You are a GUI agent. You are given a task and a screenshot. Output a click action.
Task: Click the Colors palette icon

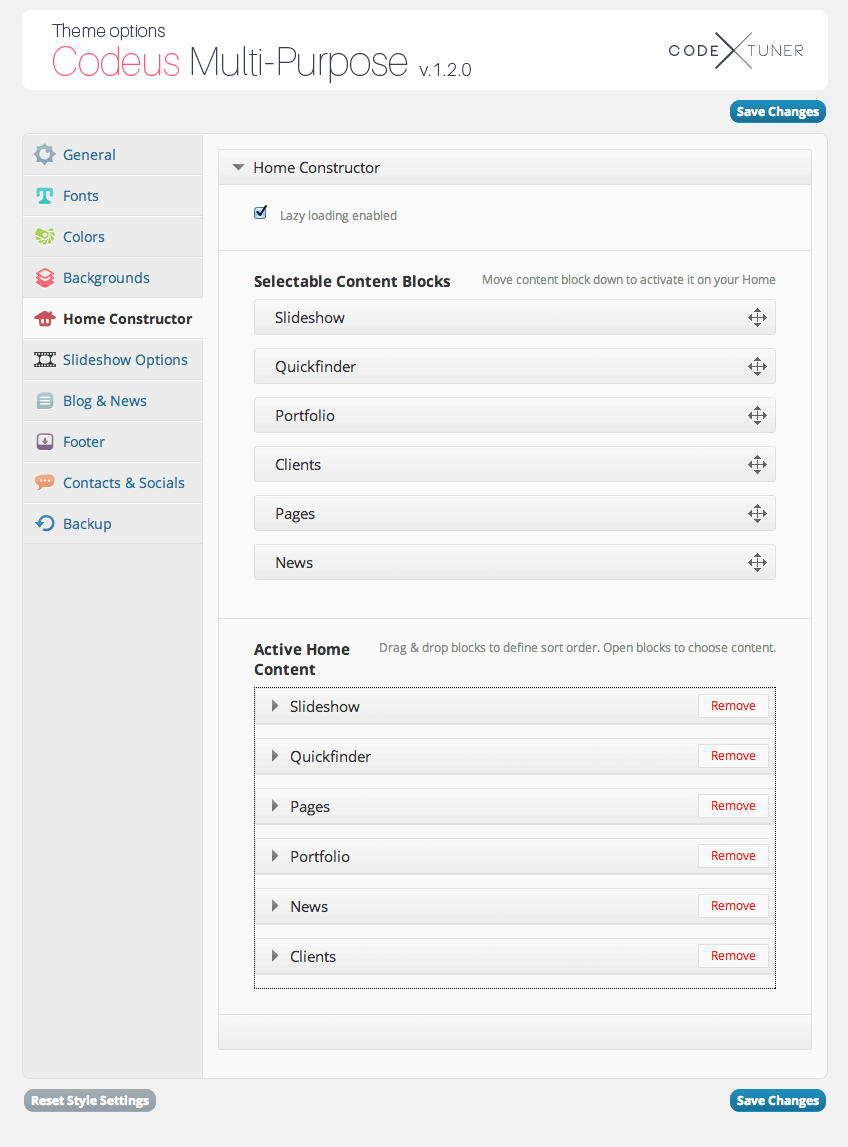click(x=45, y=236)
